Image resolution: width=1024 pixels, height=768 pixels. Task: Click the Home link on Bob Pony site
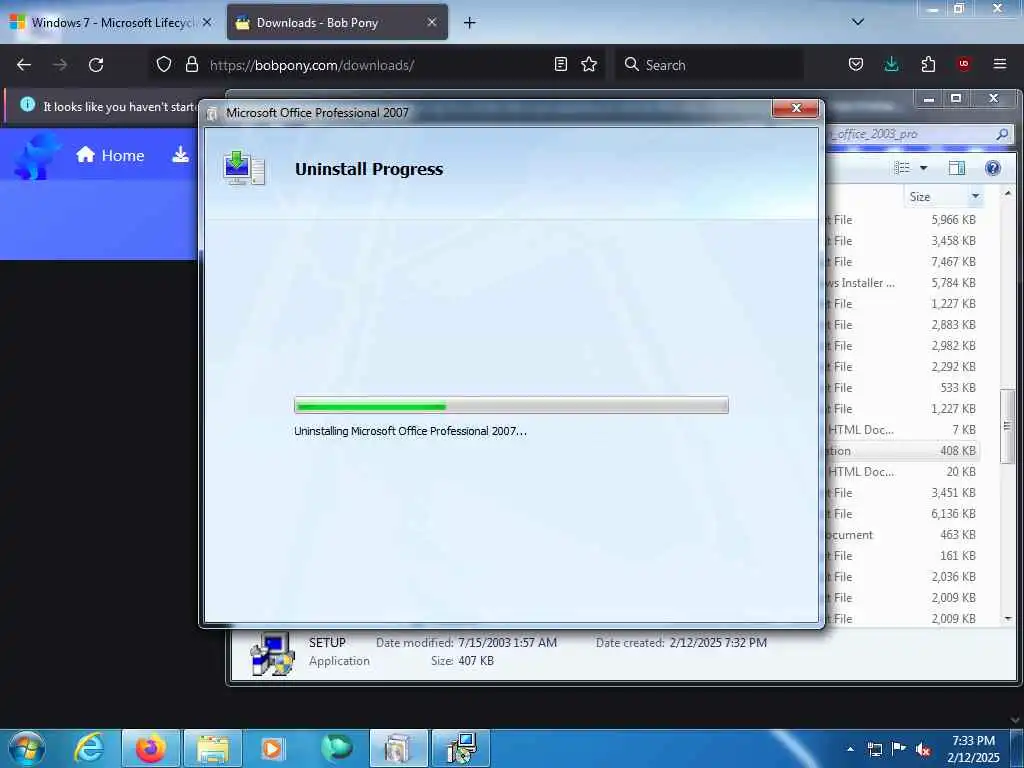point(110,155)
